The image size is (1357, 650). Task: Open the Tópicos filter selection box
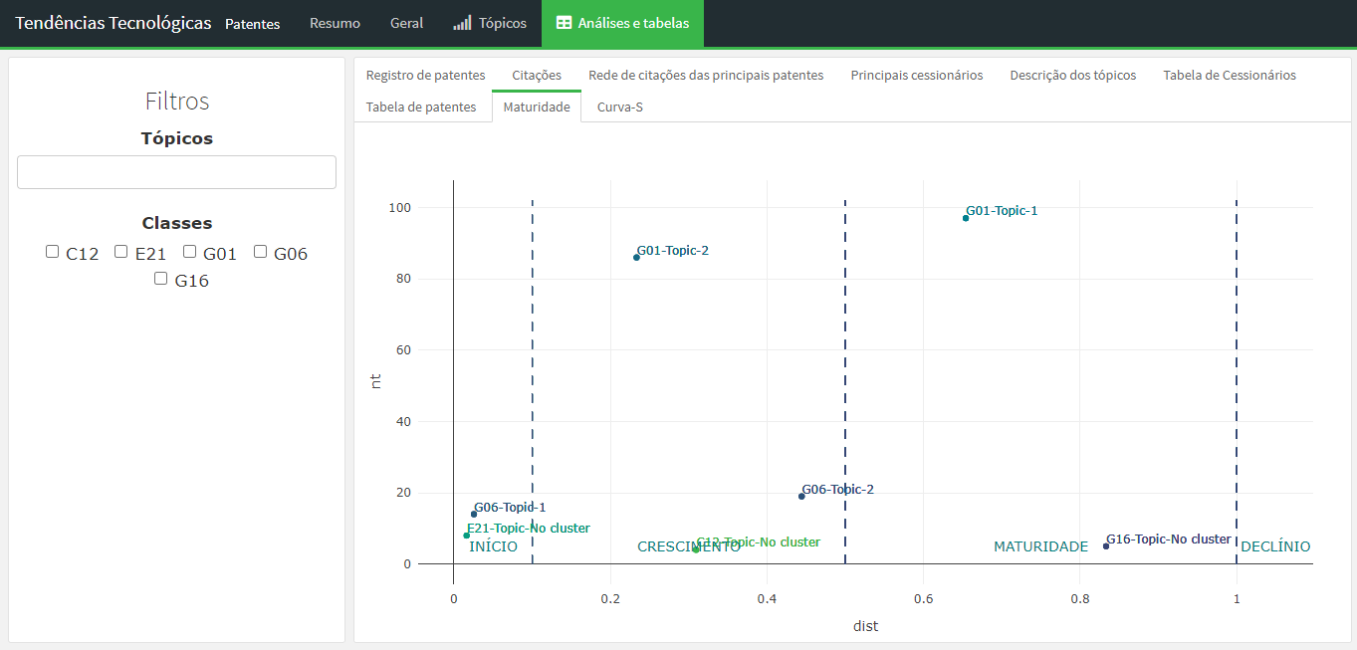click(x=176, y=172)
